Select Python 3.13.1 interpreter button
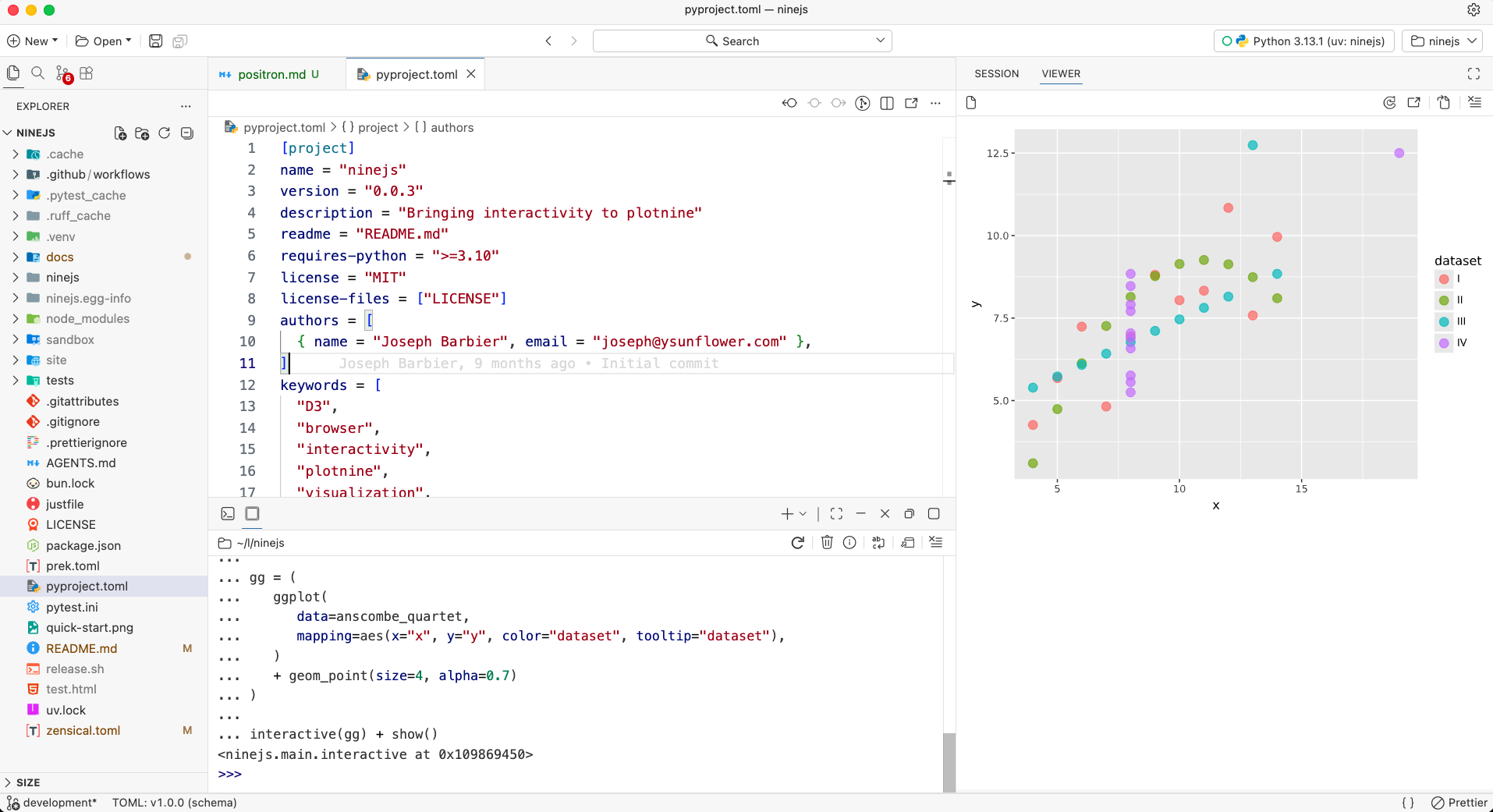This screenshot has width=1493, height=812. point(1303,41)
